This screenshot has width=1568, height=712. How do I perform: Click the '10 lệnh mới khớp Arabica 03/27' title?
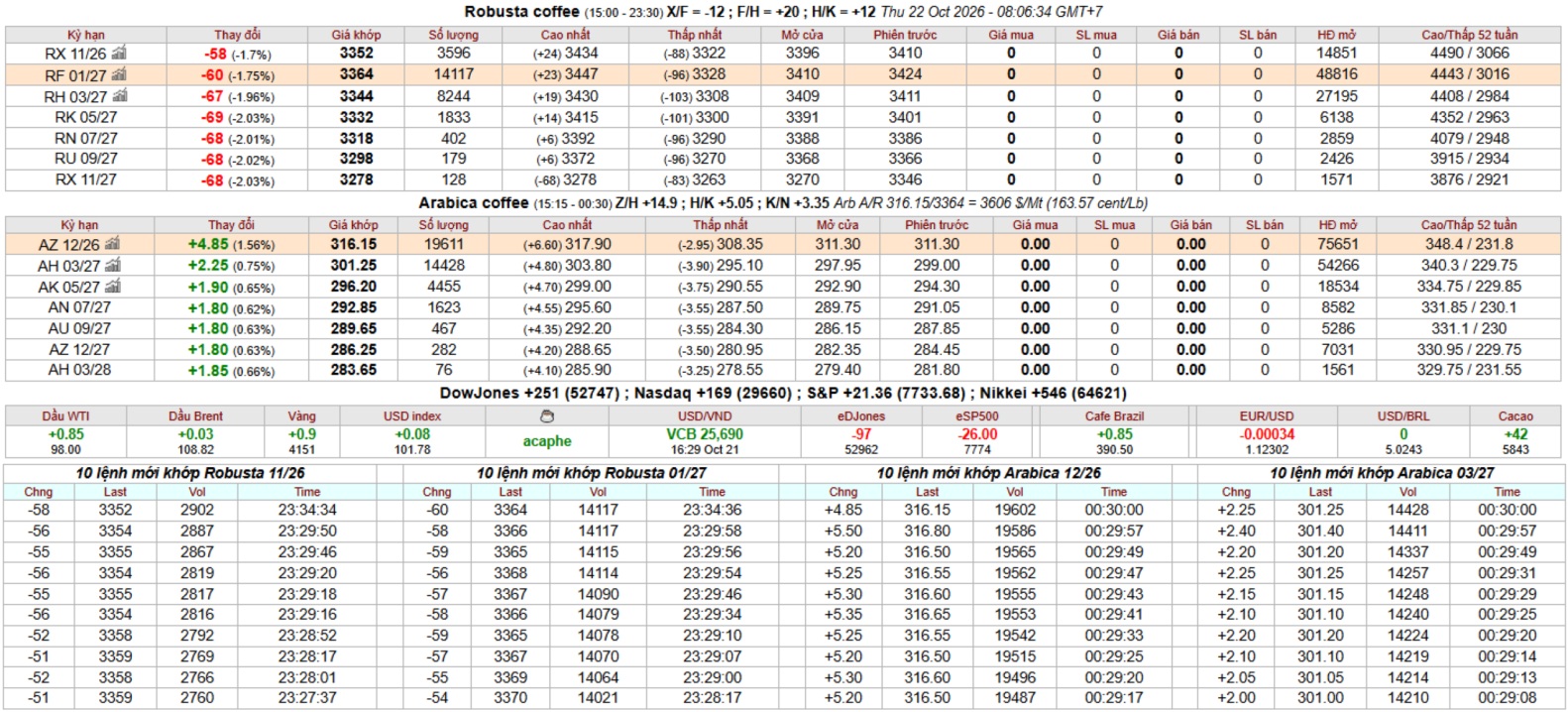(1382, 473)
